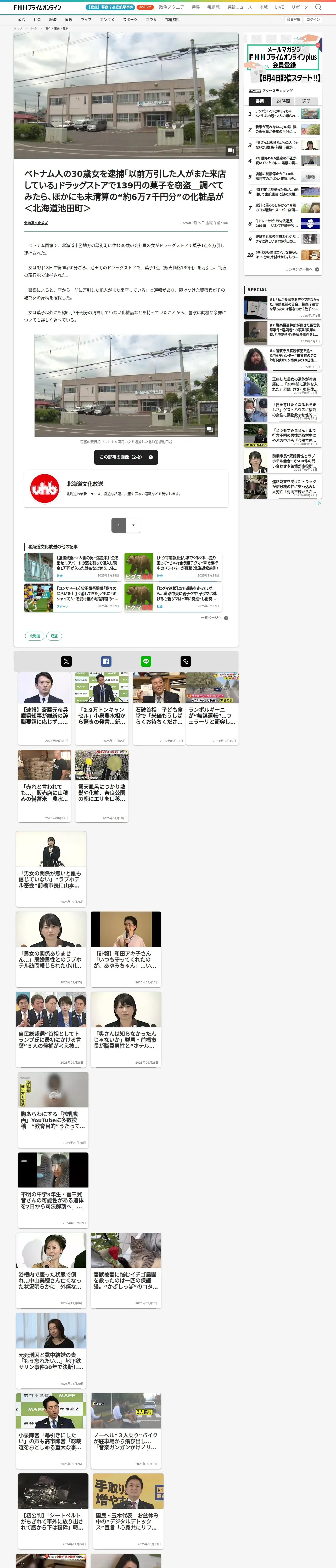Click the top hero police station photo
336x1568 pixels.
[126, 96]
